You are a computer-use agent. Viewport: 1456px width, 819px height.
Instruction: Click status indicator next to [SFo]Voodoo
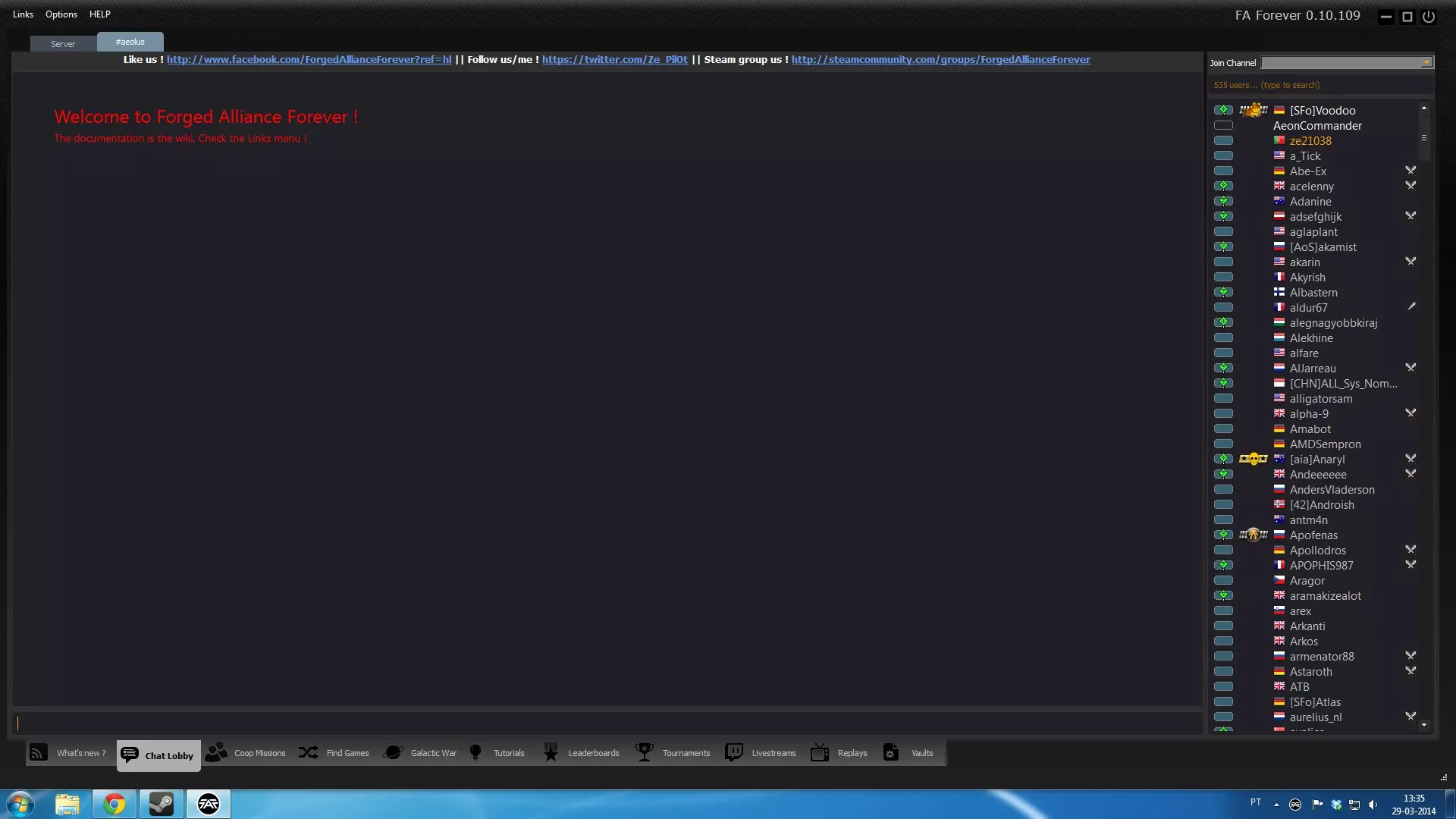pyautogui.click(x=1223, y=111)
